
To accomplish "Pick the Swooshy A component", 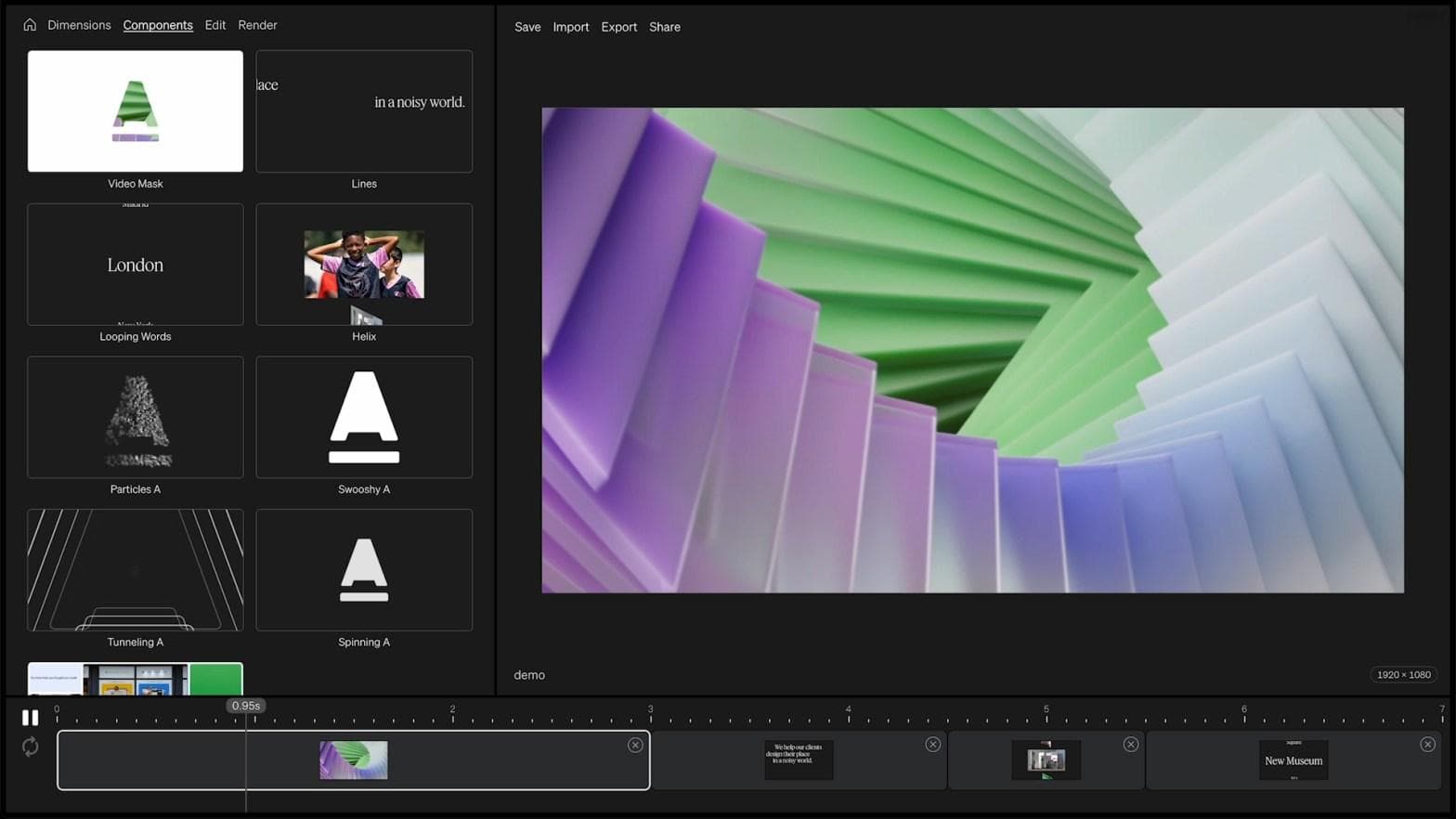I will 364,417.
